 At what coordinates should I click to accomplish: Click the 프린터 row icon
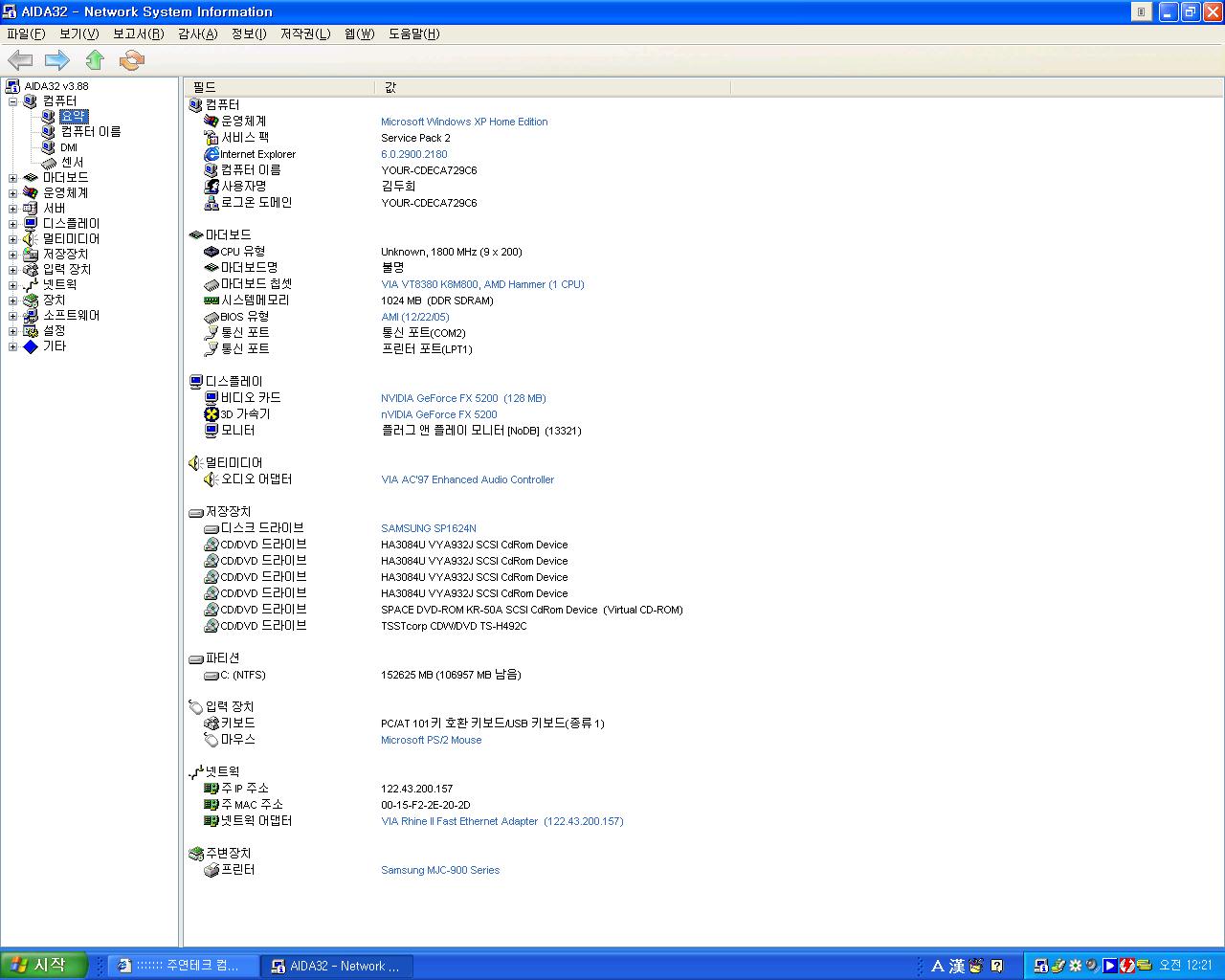pos(212,870)
